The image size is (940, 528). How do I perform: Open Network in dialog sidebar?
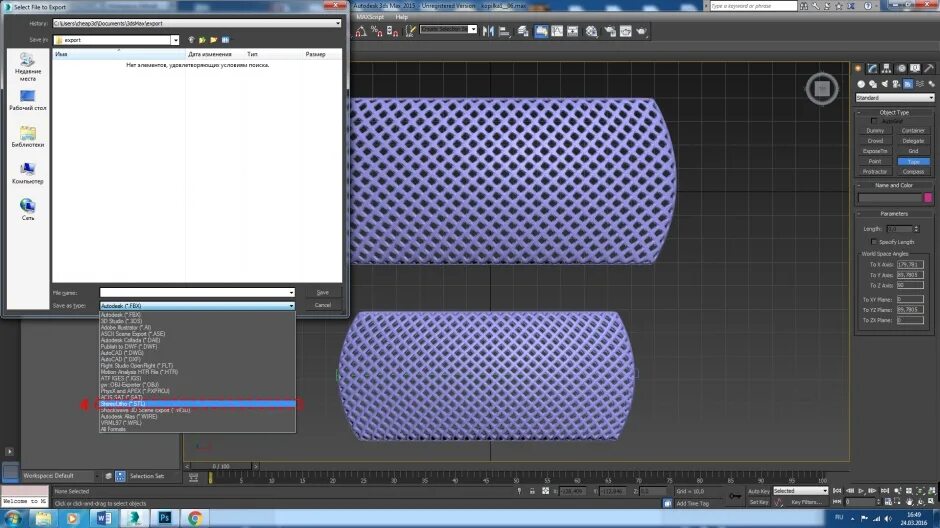coord(28,210)
